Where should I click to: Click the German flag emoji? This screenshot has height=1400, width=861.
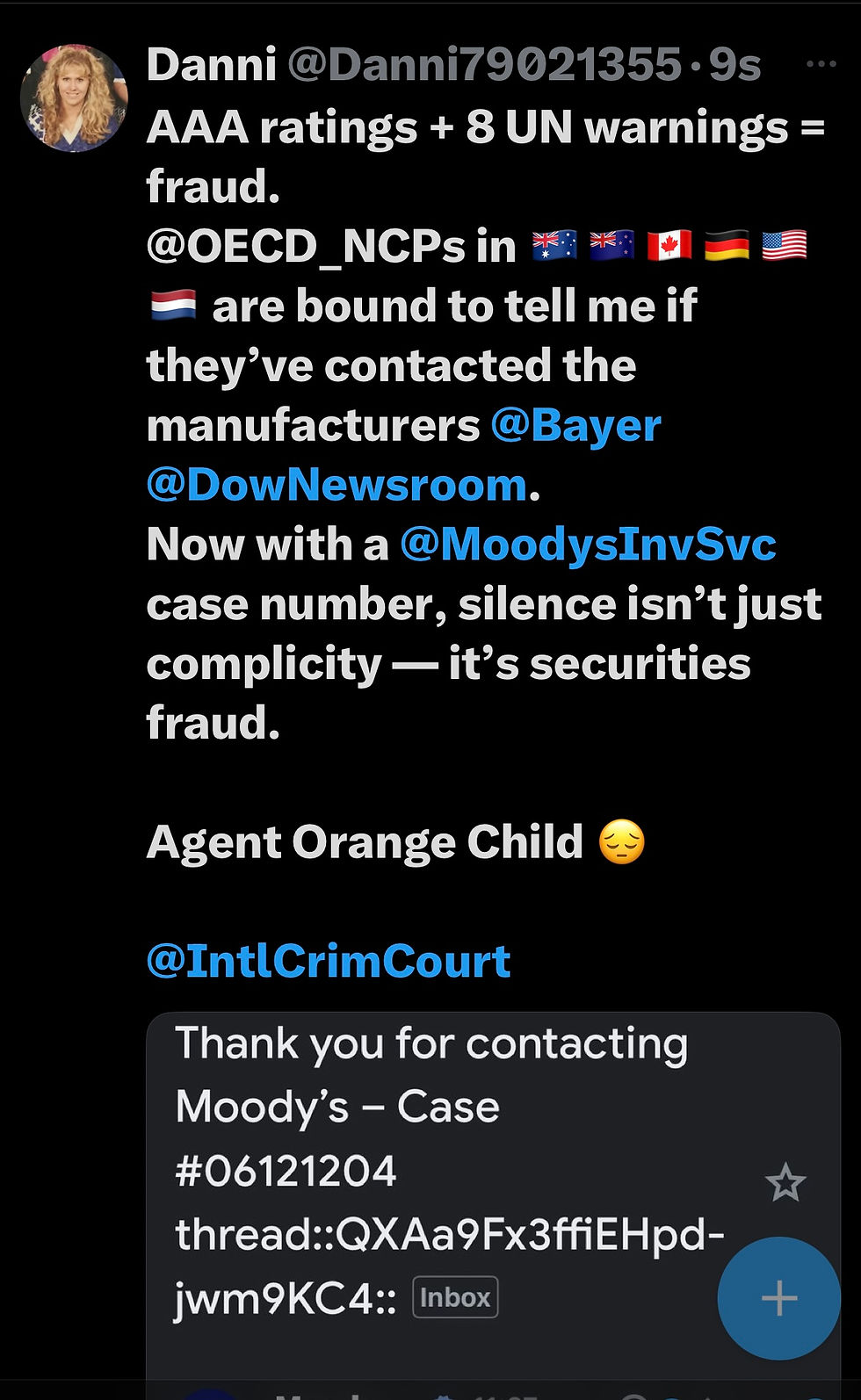pos(727,246)
